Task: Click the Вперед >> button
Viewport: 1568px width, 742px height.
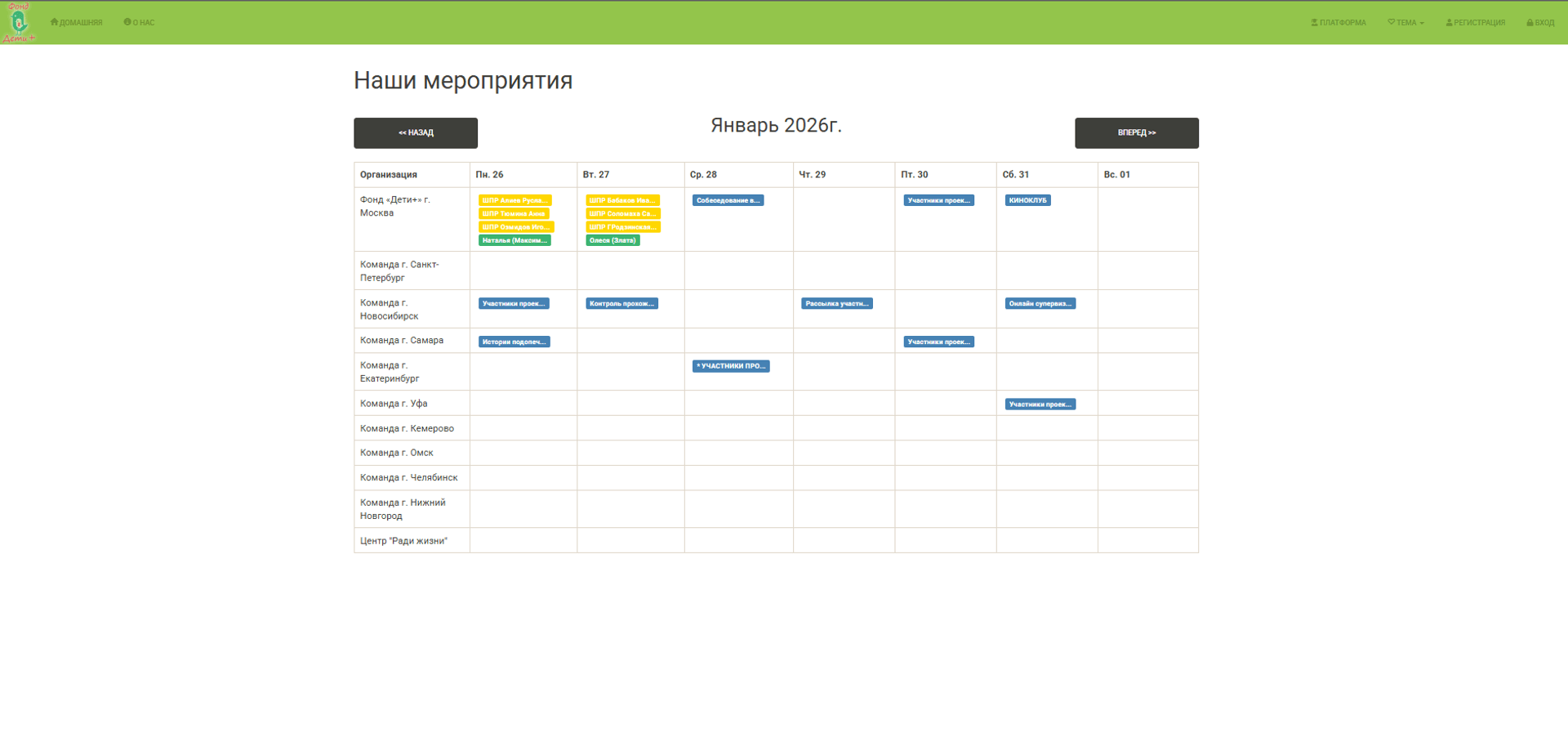Action: pos(1136,133)
